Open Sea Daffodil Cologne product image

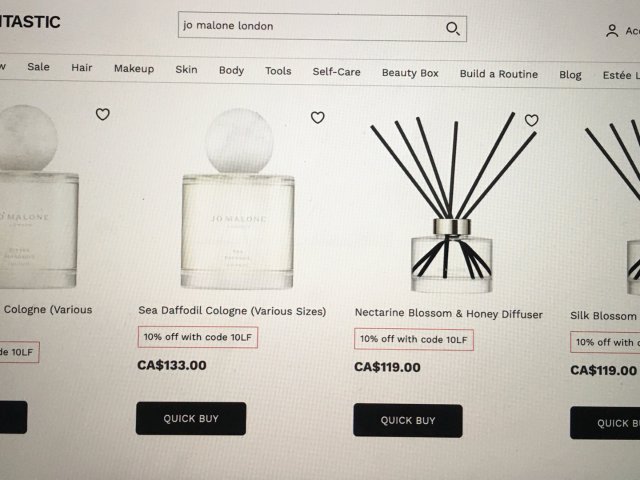238,199
